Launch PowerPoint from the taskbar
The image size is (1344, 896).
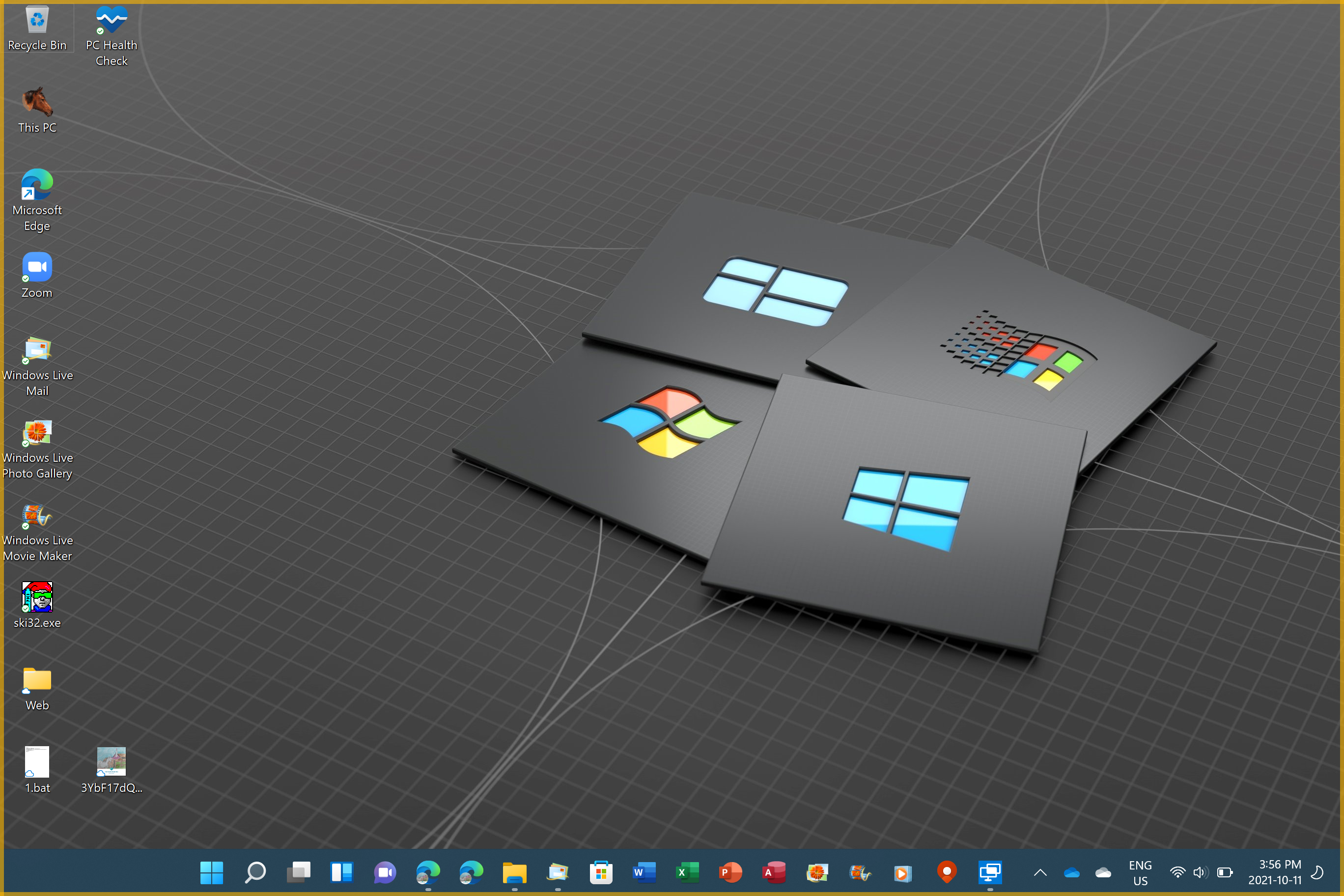tap(730, 872)
